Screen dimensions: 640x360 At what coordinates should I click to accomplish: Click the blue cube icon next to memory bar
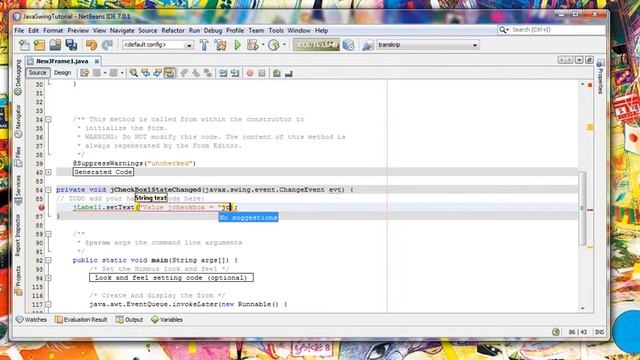click(349, 45)
